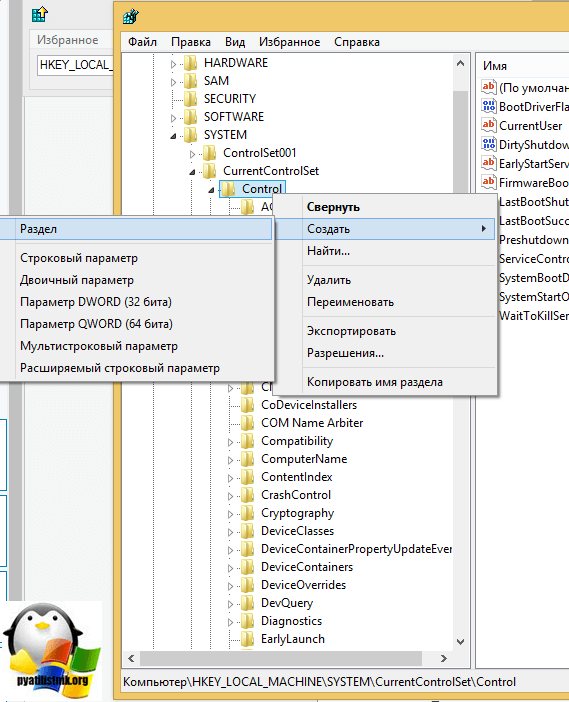Choose Расширяемый строковый параметр
569x702 pixels.
coord(136,368)
